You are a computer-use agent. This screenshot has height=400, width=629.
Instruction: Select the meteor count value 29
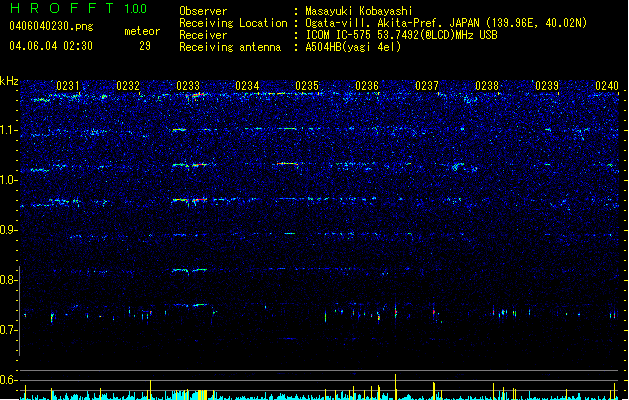145,46
